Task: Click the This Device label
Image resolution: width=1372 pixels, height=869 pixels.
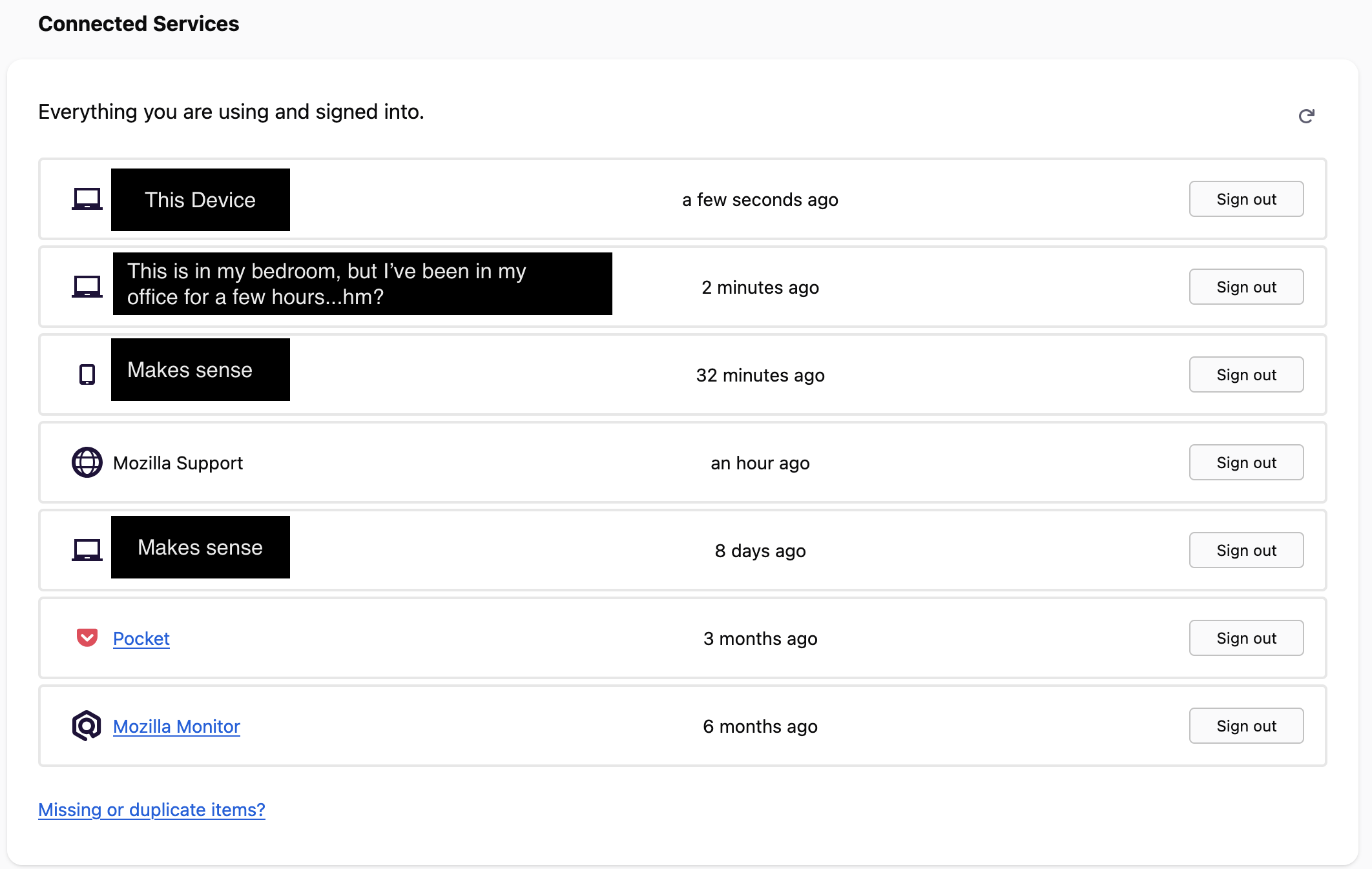Action: (x=200, y=199)
